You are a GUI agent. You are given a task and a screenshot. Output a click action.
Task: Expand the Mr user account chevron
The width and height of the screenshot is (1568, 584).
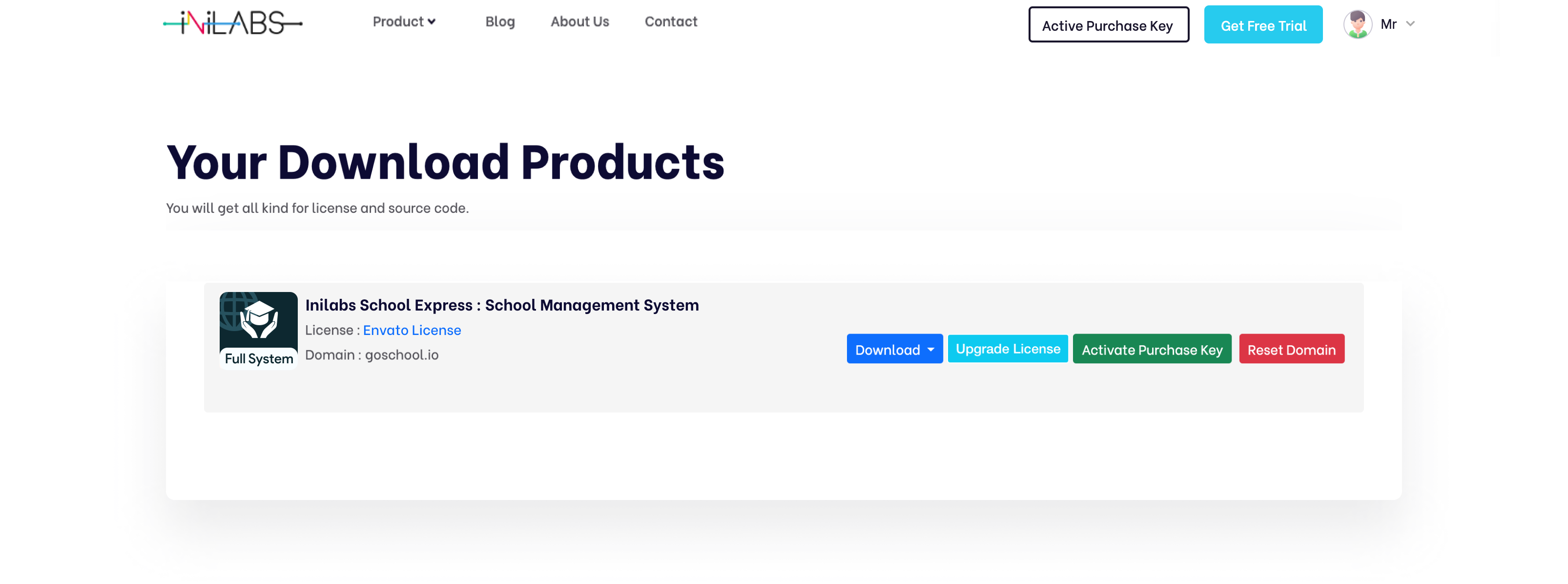1410,24
